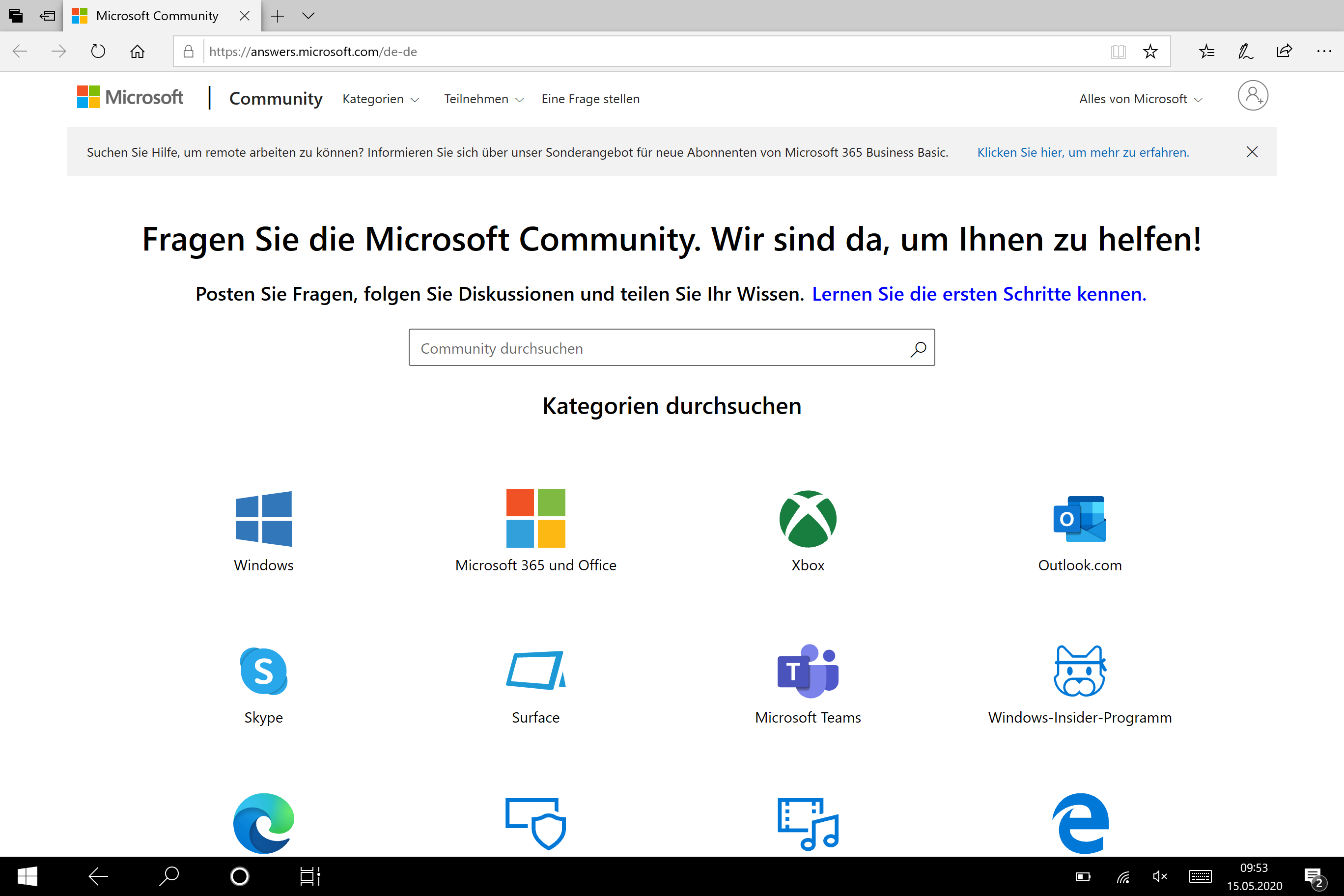Click the Microsoft Teams label text
The width and height of the screenshot is (1344, 896).
point(808,718)
